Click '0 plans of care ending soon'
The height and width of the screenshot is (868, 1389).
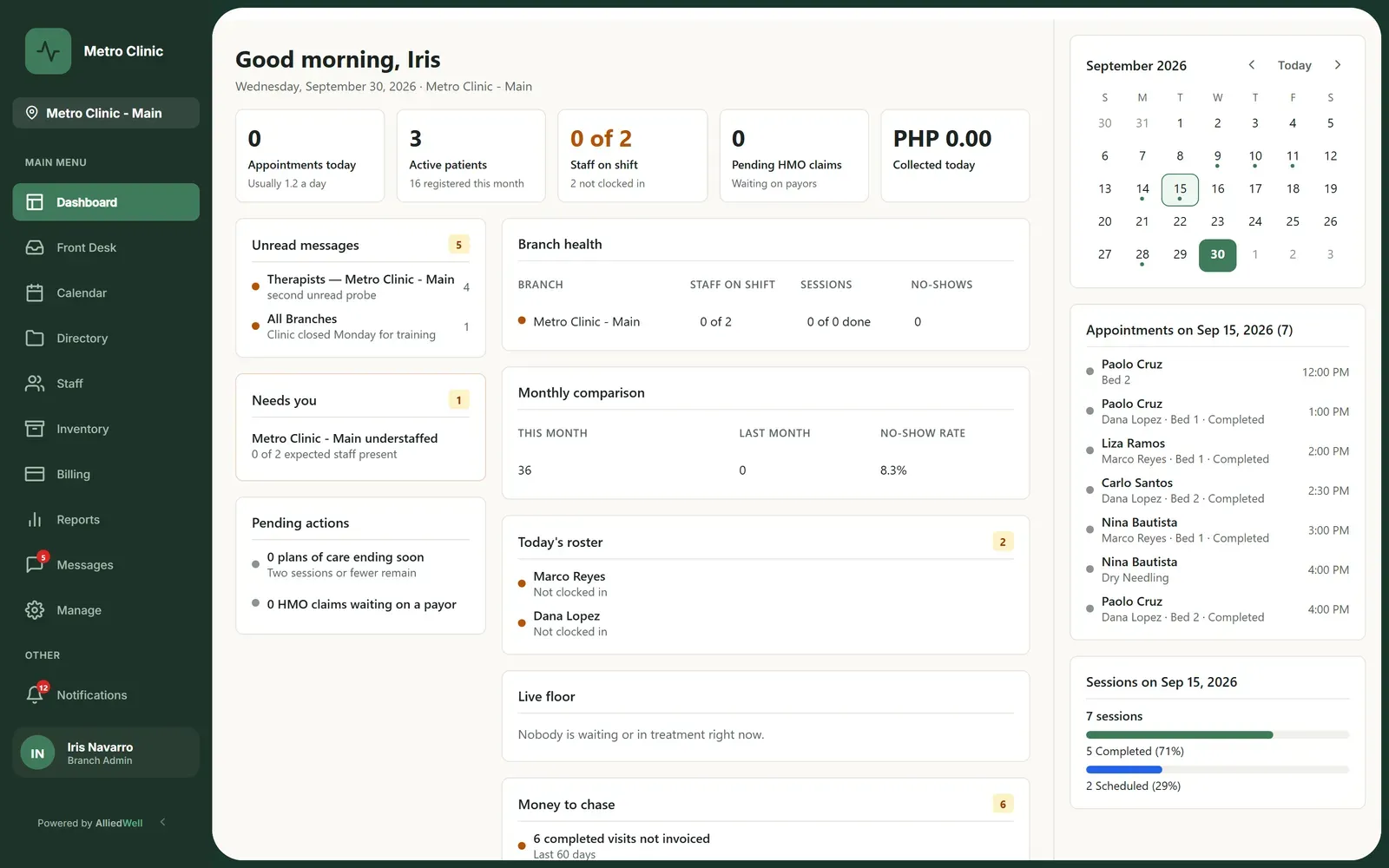[346, 557]
